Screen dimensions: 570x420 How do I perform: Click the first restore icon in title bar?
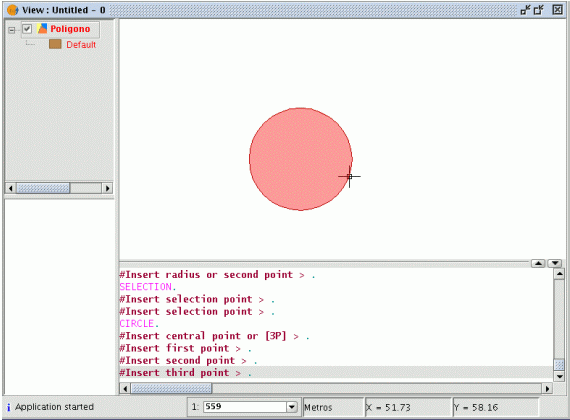point(526,10)
